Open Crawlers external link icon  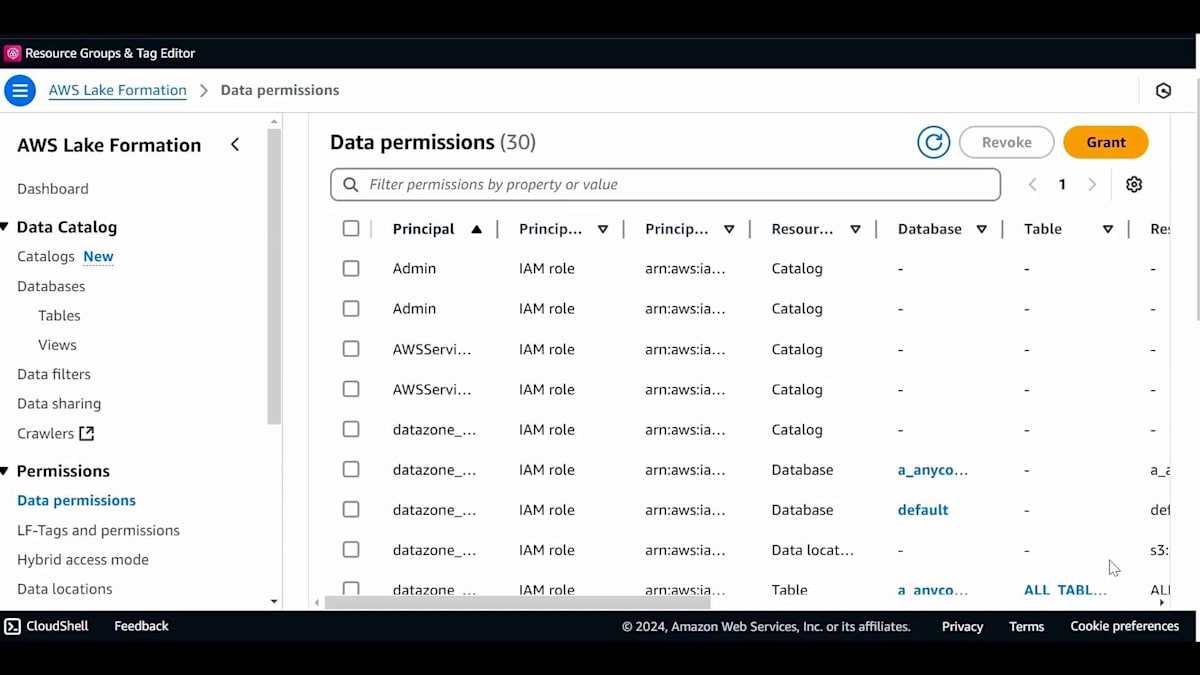(x=87, y=433)
